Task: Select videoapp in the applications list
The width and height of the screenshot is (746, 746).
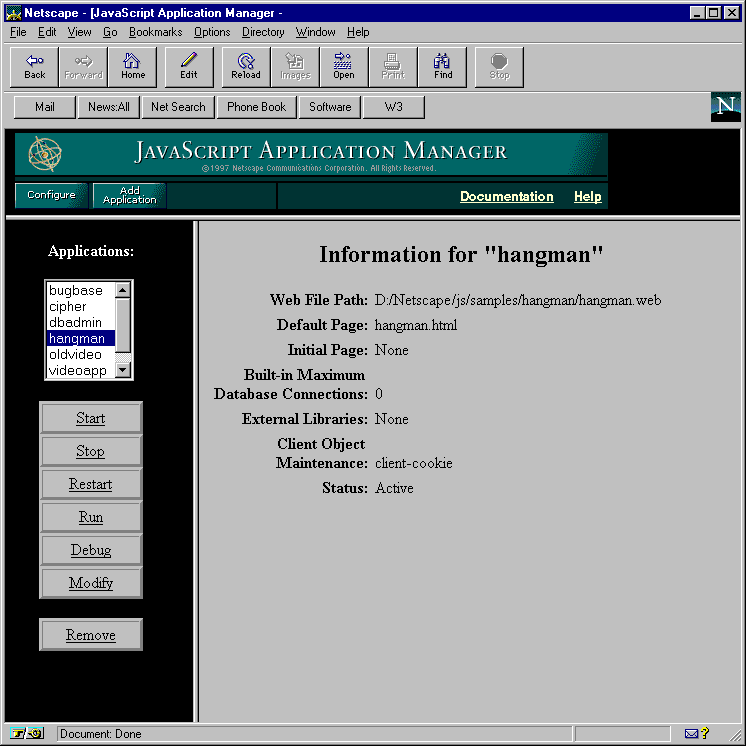Action: (x=77, y=371)
